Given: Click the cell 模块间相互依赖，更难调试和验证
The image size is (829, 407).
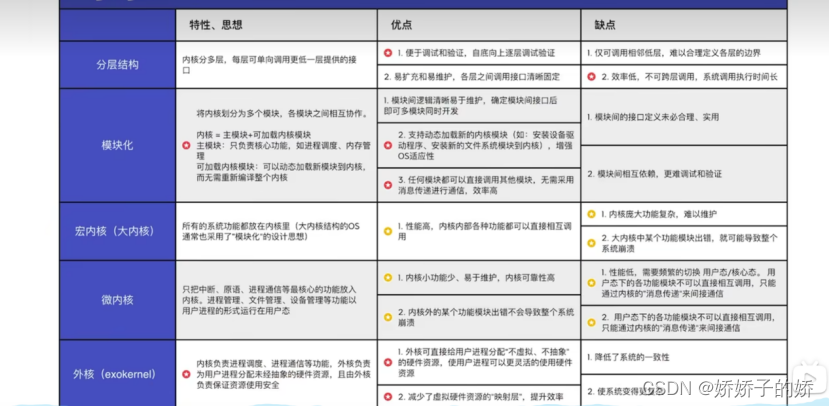Looking at the screenshot, I should pyautogui.click(x=684, y=174).
